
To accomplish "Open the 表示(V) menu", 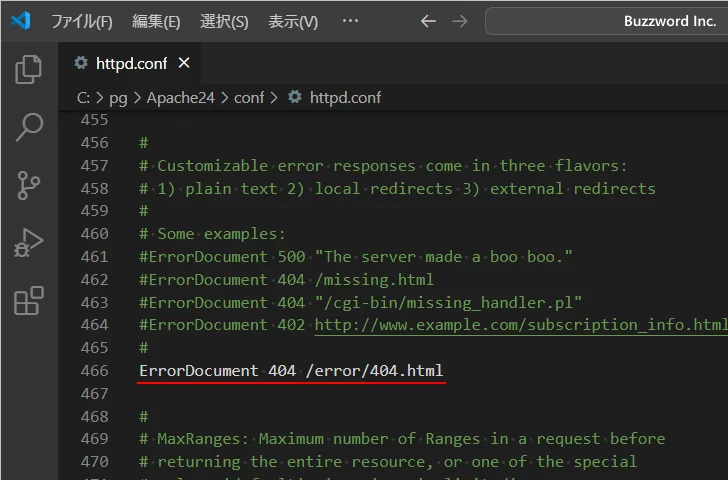I will [x=292, y=21].
